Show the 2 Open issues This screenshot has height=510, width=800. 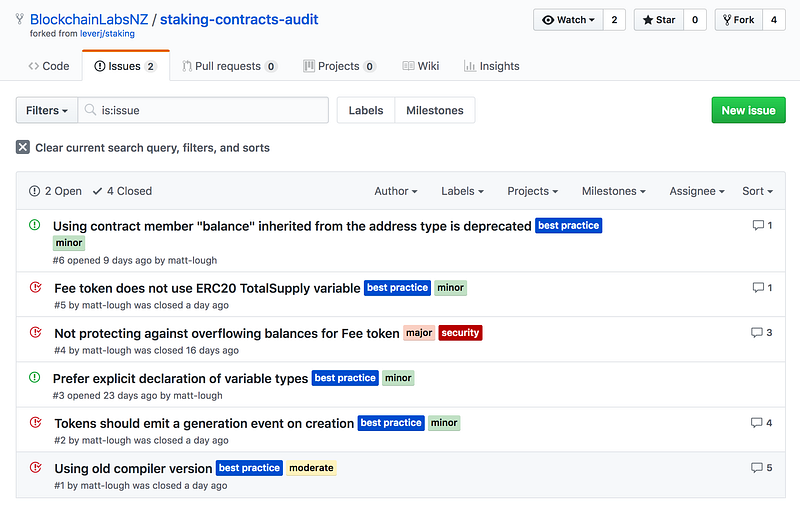pos(56,191)
